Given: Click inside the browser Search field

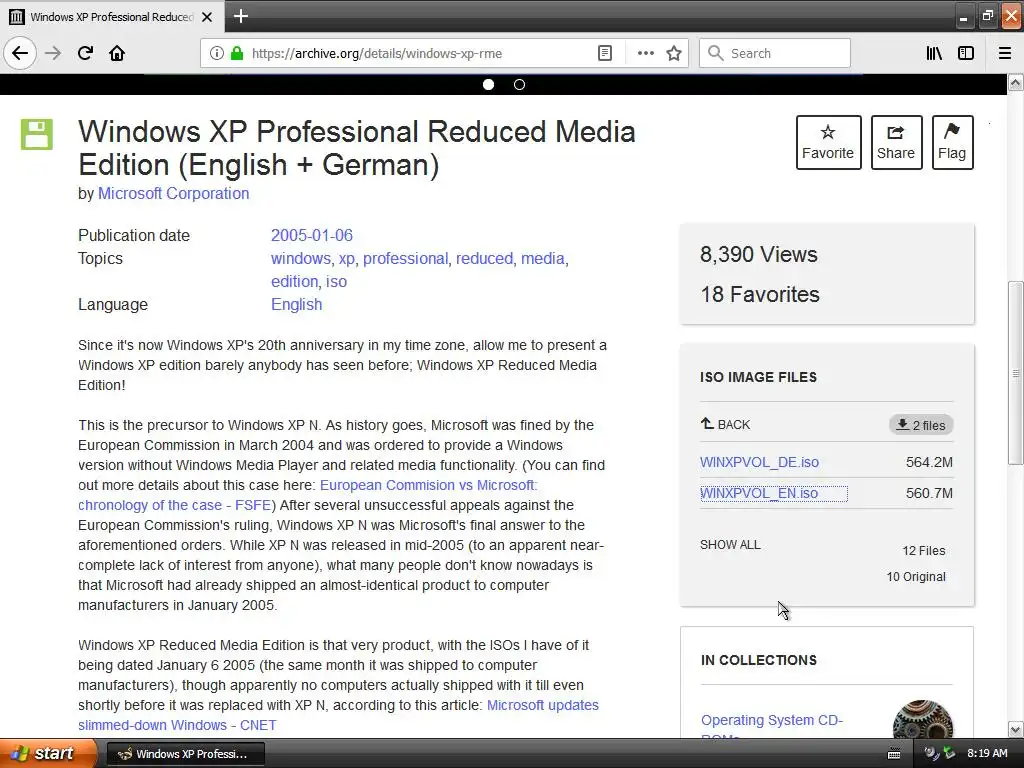Looking at the screenshot, I should (x=775, y=53).
